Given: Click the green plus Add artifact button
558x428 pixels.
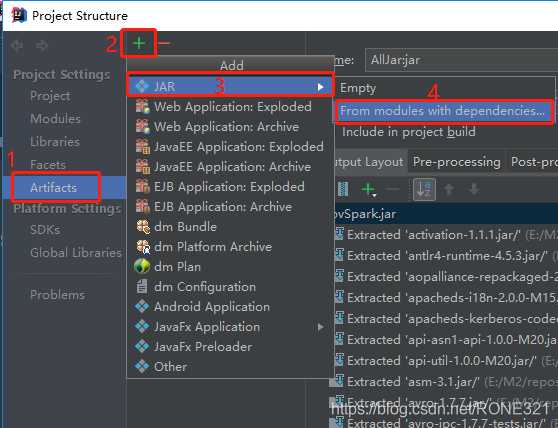Looking at the screenshot, I should (139, 43).
